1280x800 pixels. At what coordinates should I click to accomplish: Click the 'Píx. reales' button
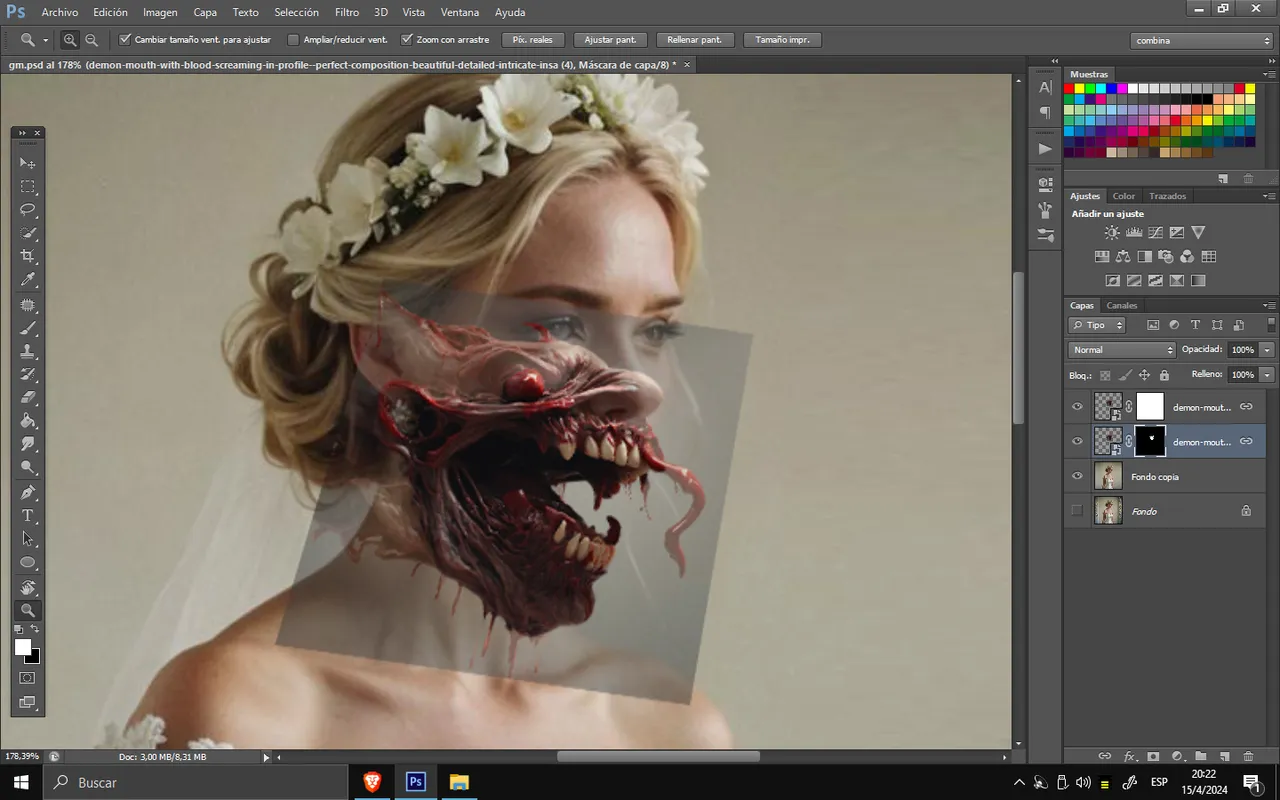pos(533,40)
